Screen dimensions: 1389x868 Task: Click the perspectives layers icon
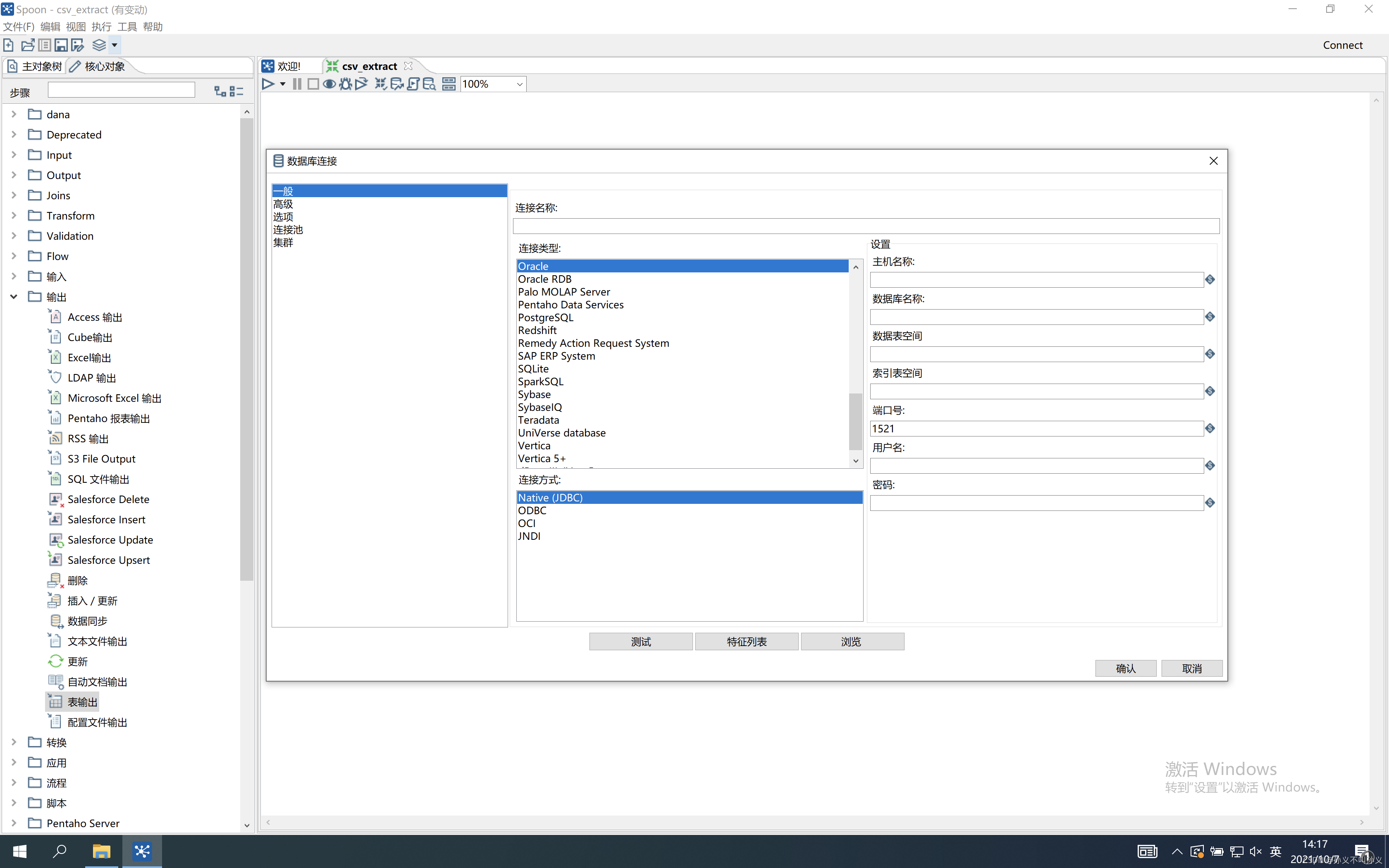pos(99,45)
